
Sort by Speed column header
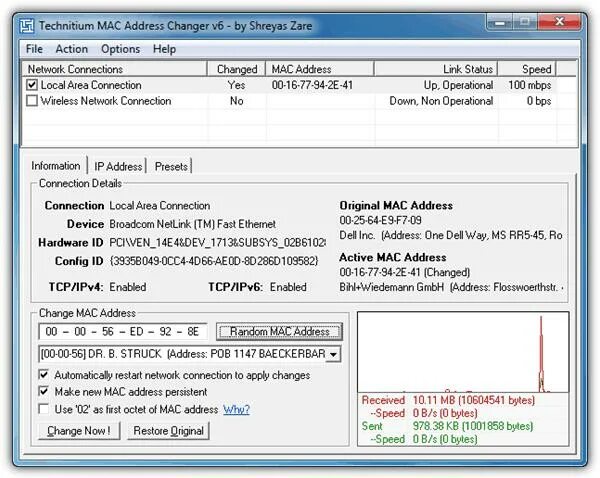[527, 69]
